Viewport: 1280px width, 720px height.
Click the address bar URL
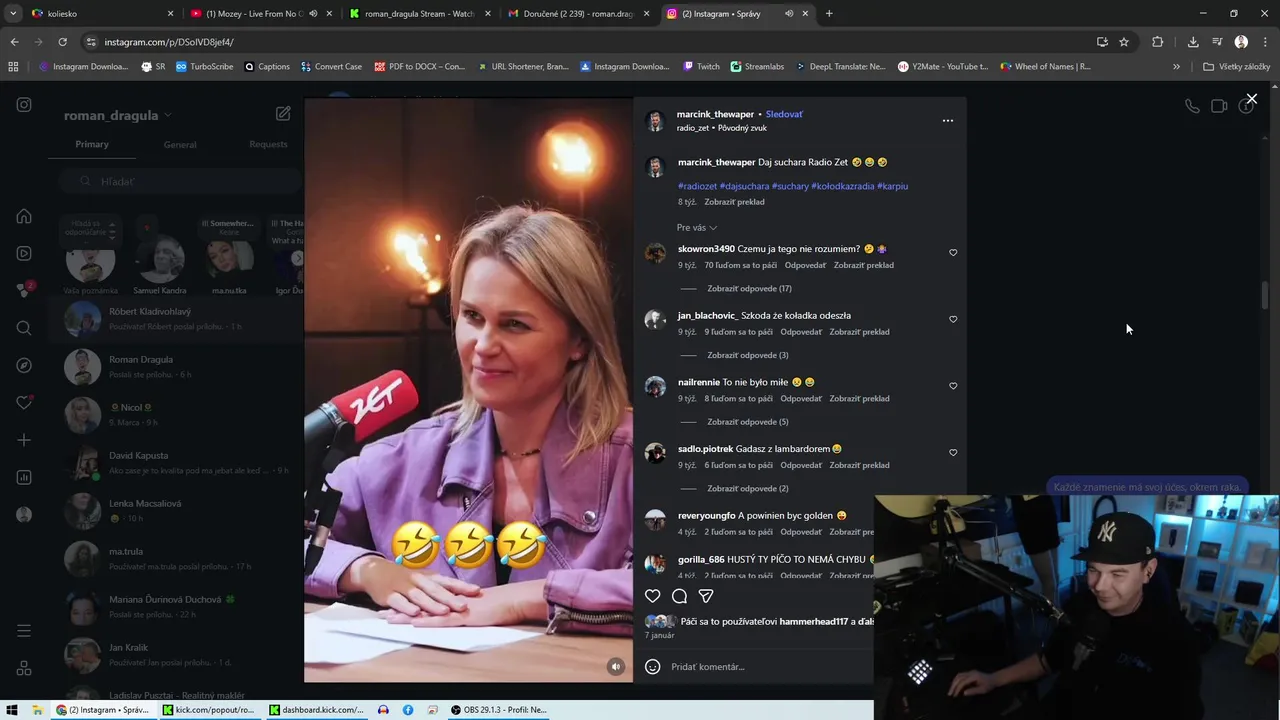pyautogui.click(x=169, y=42)
